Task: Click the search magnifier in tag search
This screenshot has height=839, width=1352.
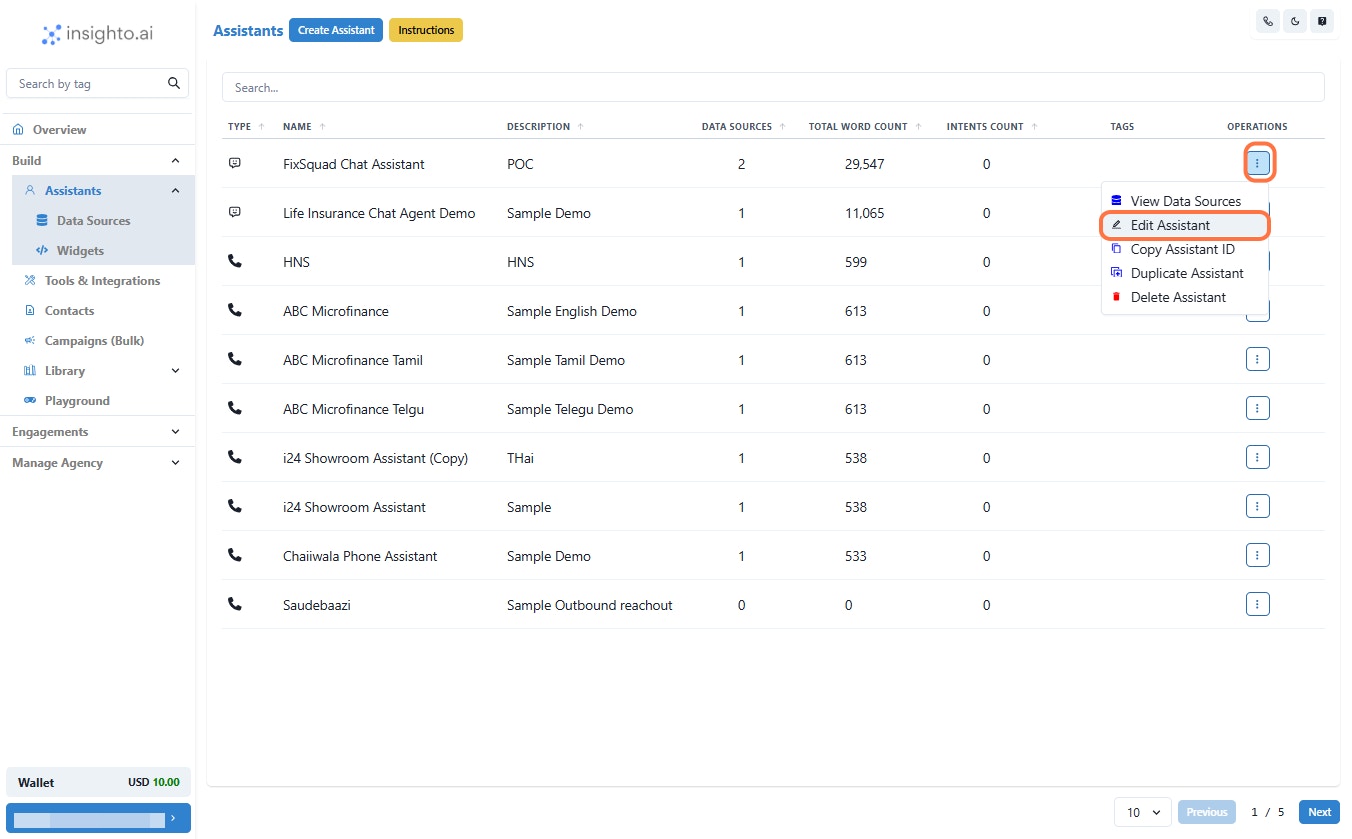Action: tap(174, 84)
